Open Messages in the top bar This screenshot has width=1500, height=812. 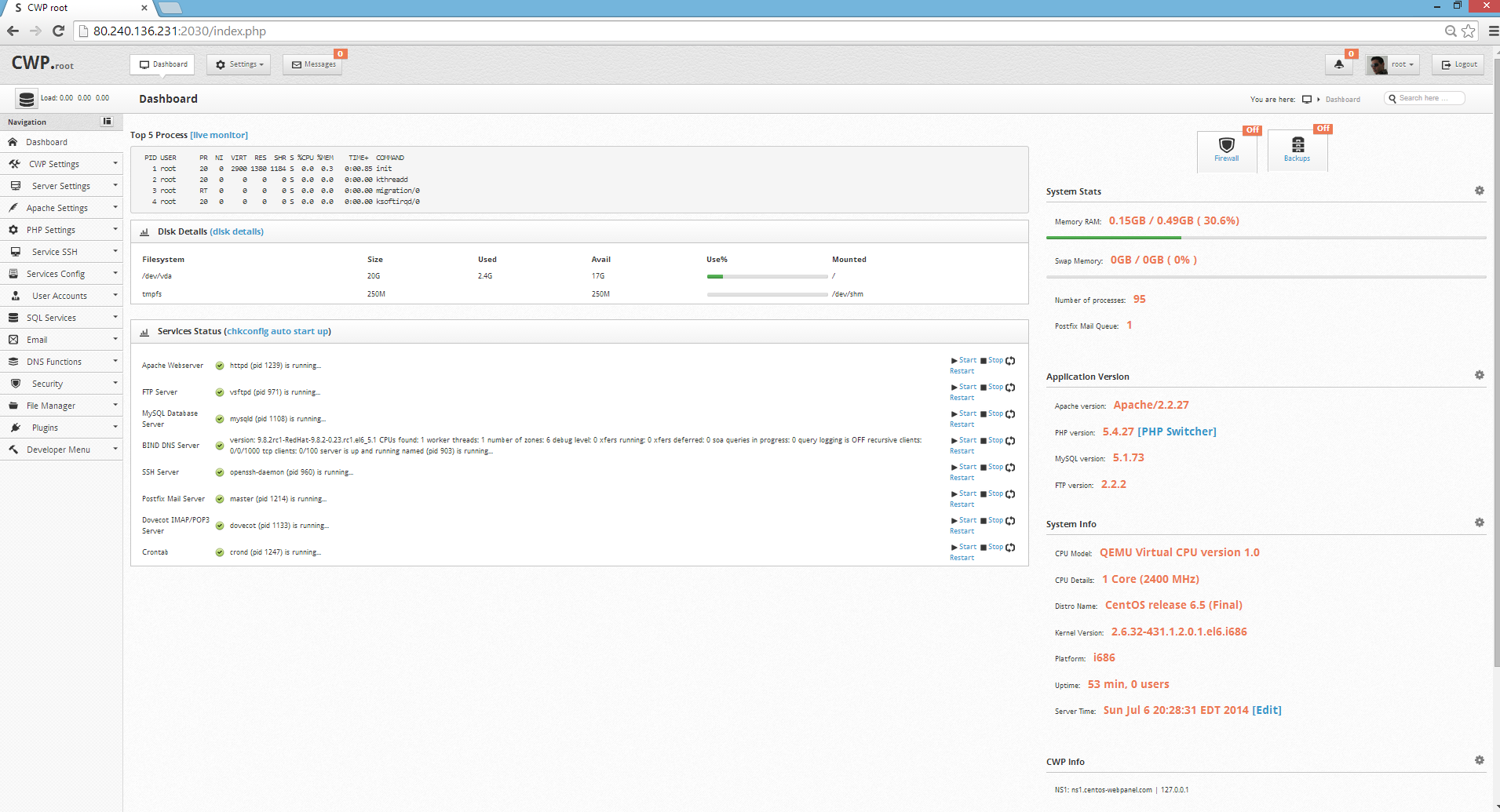coord(312,64)
